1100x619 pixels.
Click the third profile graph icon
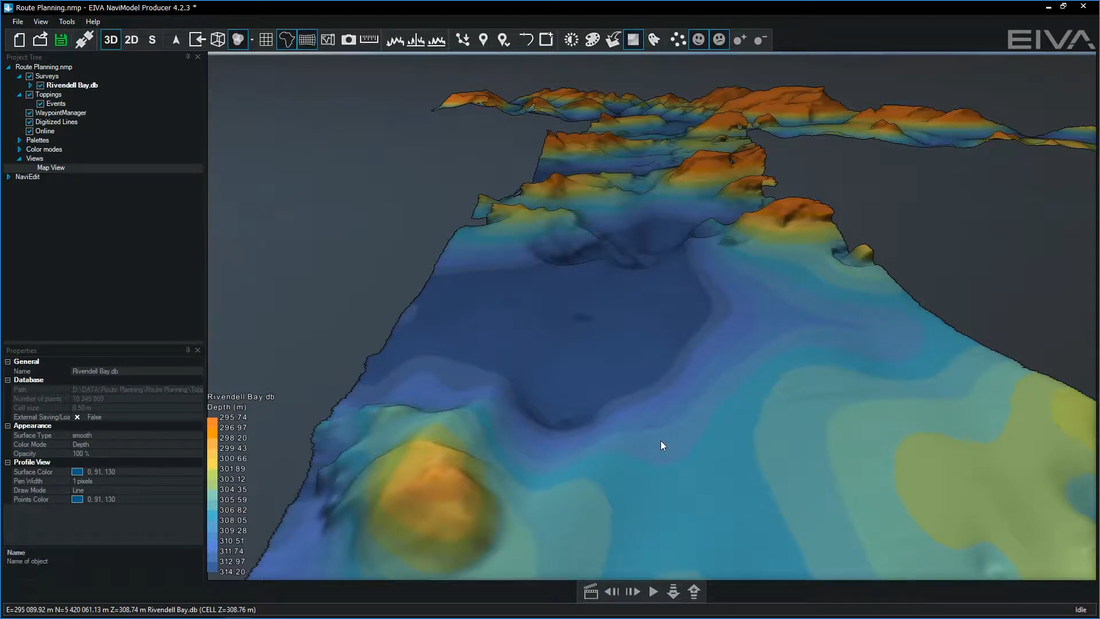[x=437, y=40]
